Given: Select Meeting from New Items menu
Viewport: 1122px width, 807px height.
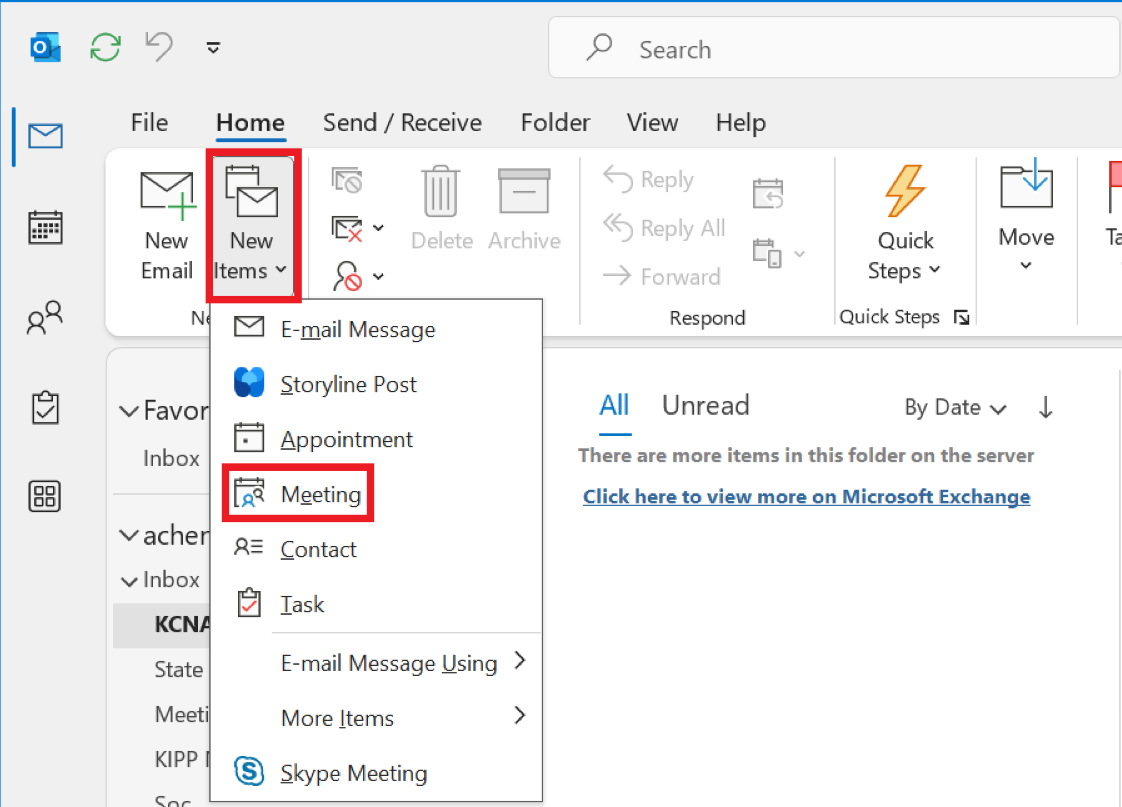Looking at the screenshot, I should pos(320,494).
